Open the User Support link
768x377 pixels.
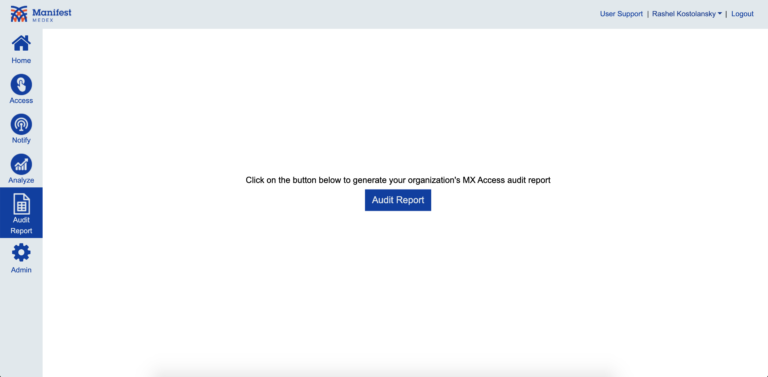(x=621, y=14)
